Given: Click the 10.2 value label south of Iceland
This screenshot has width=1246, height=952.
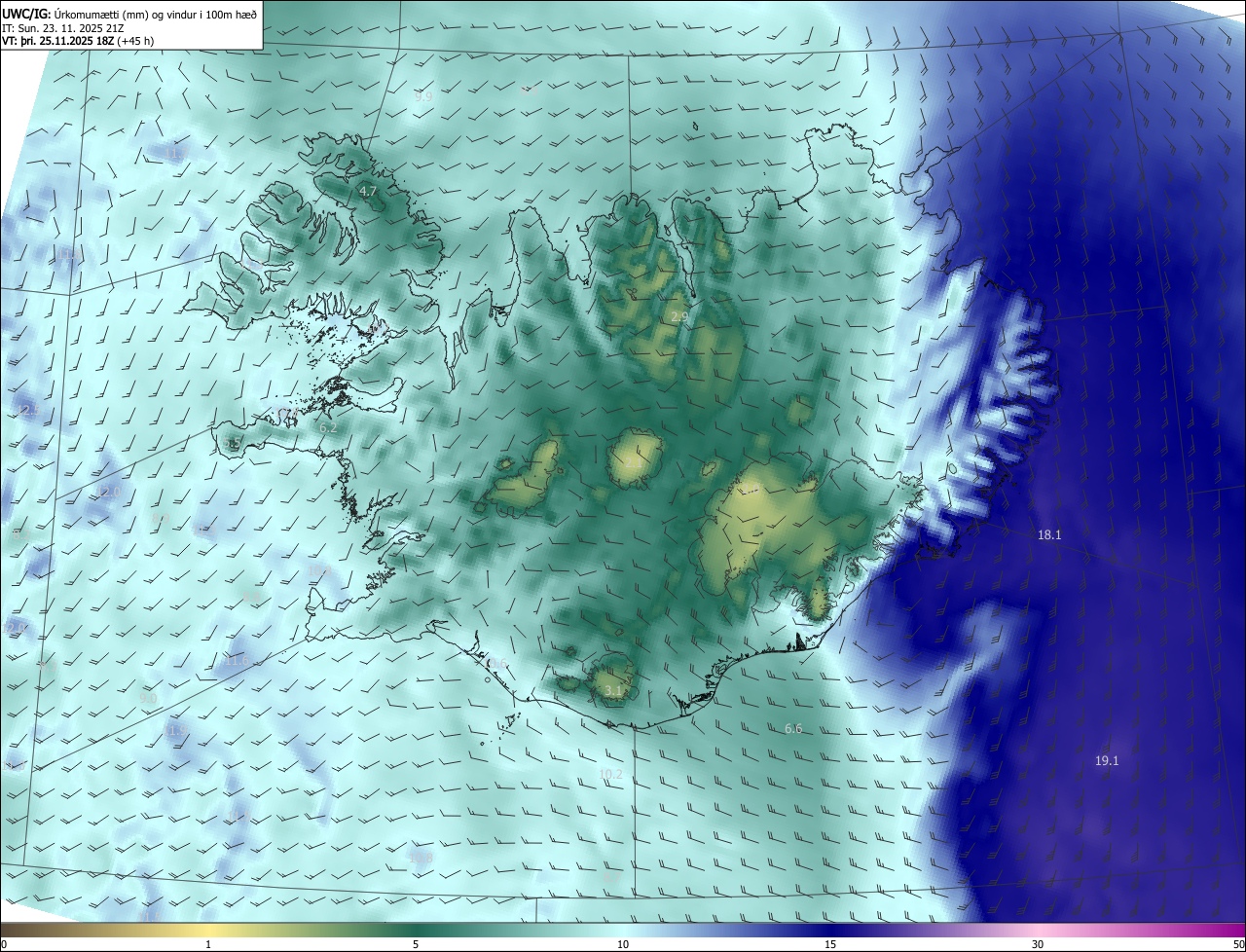Looking at the screenshot, I should click(x=610, y=774).
